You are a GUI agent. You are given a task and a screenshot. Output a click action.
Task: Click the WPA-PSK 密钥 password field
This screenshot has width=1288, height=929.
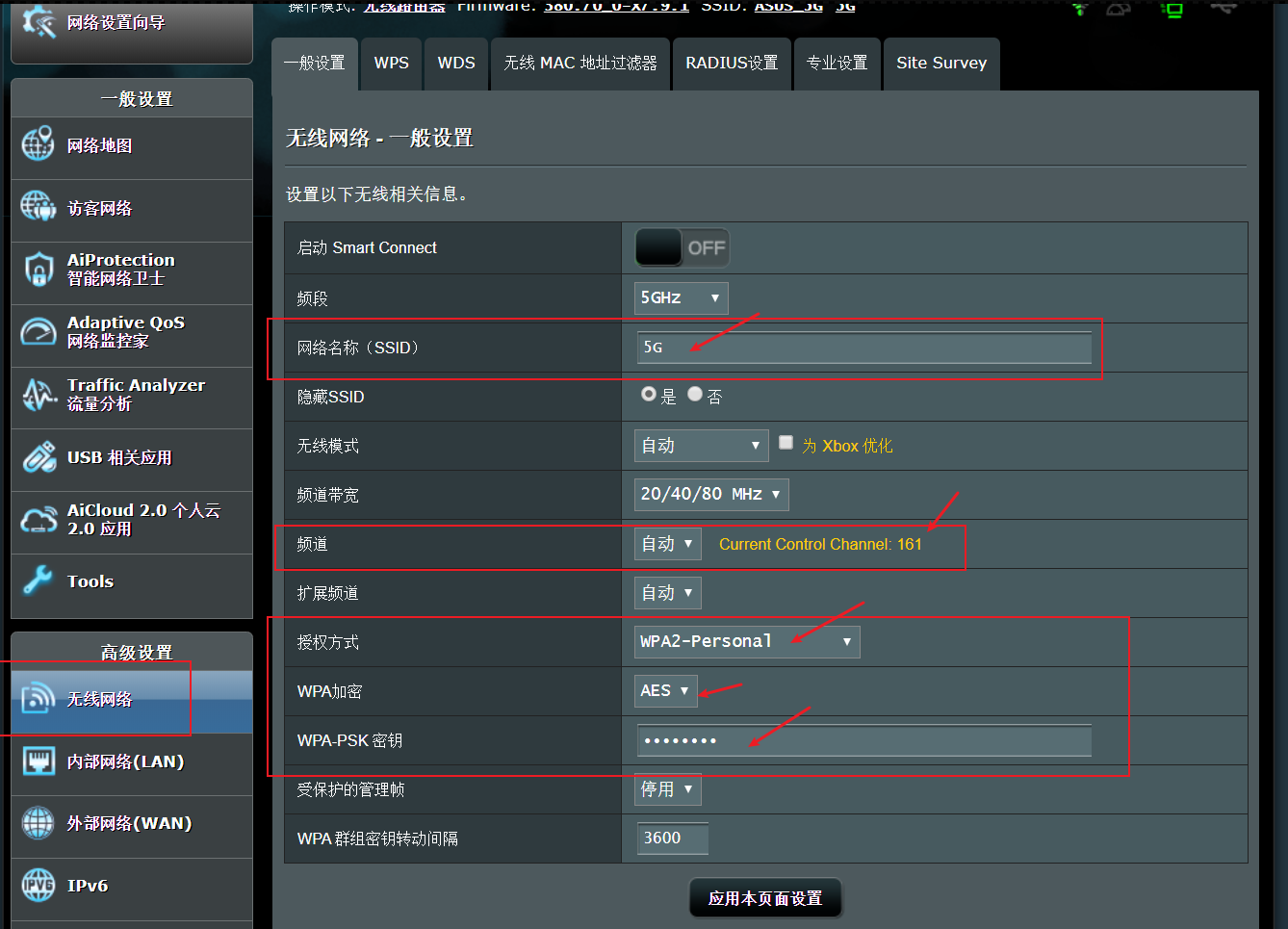863,740
